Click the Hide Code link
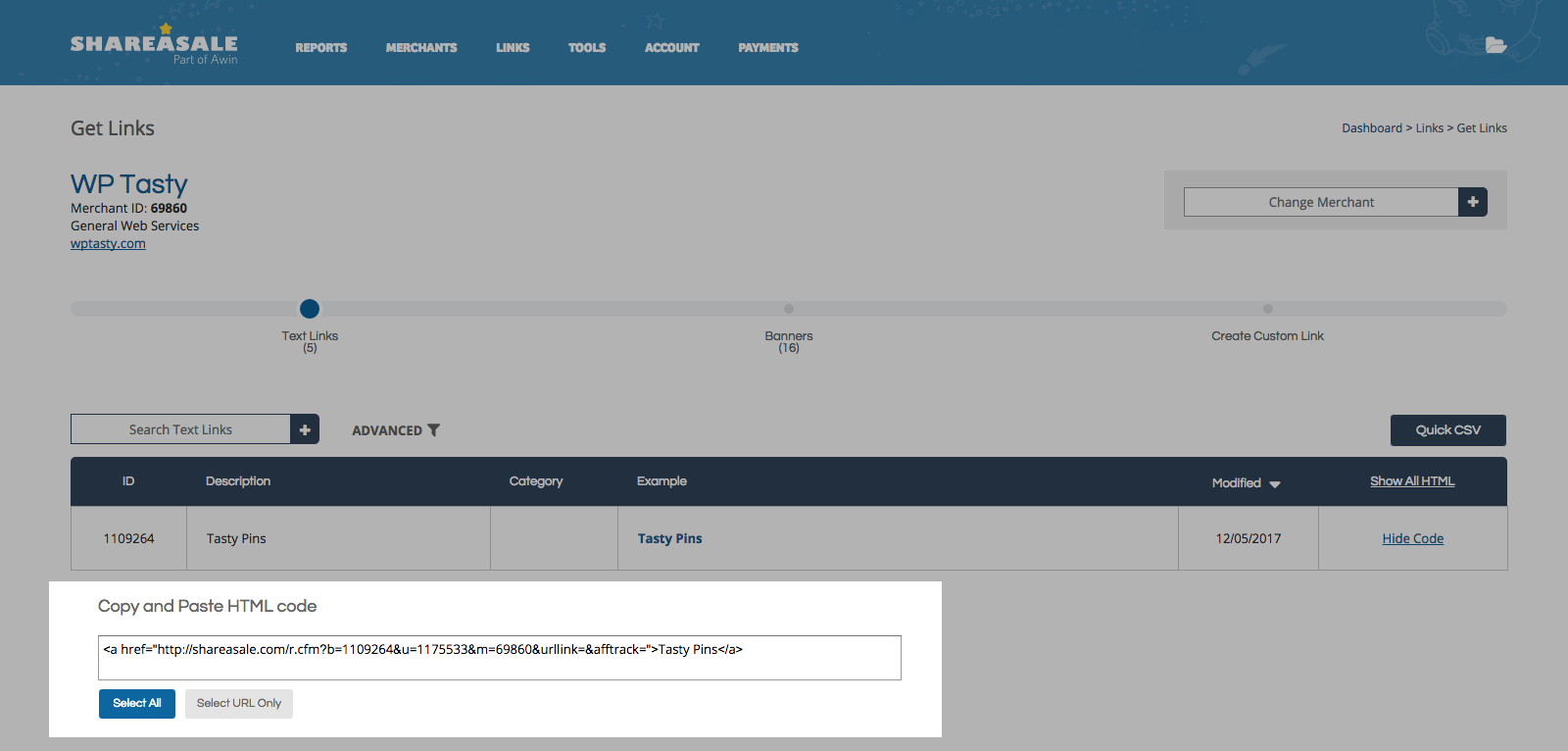The height and width of the screenshot is (751, 1568). tap(1413, 538)
